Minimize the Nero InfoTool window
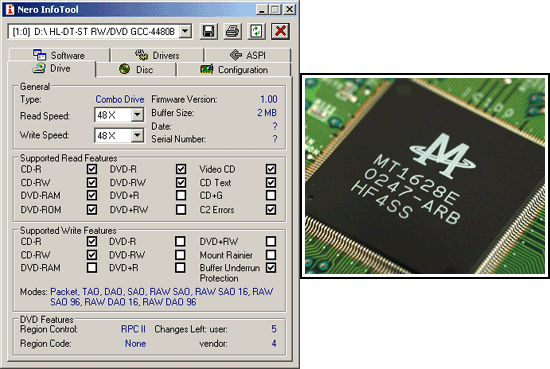Screen dimensions: 550x369 pos(262,9)
